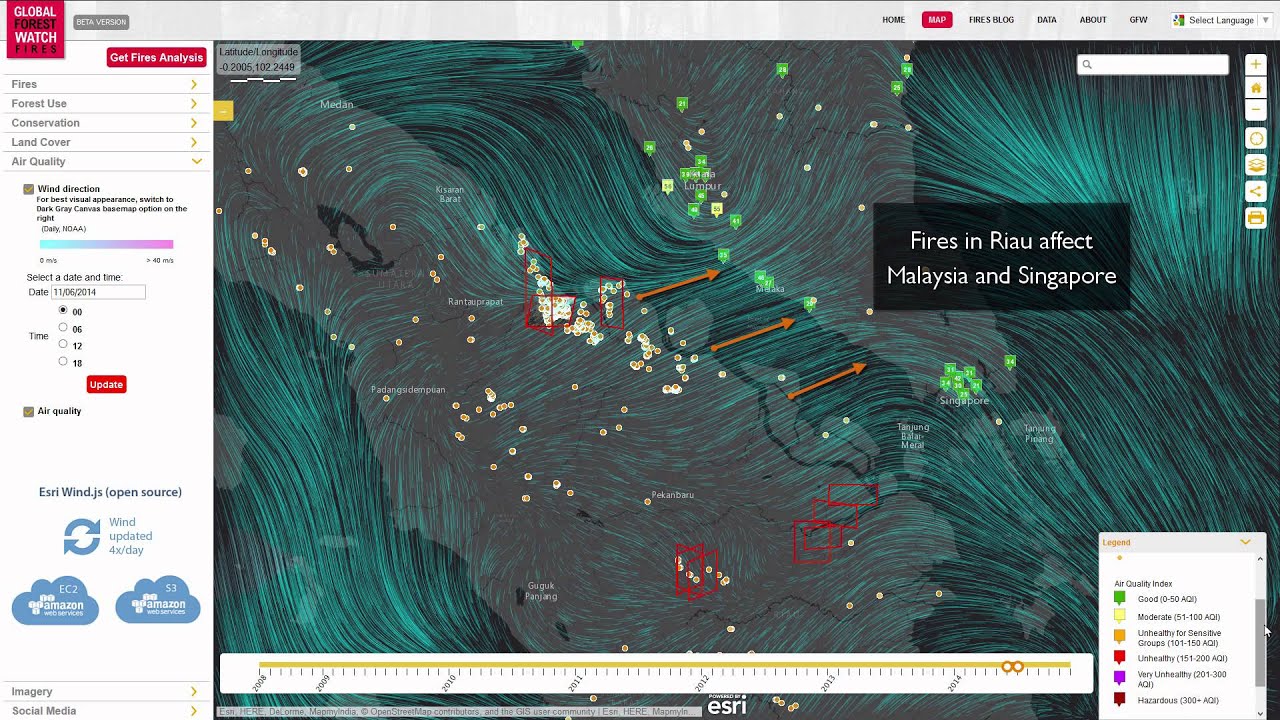Open the Select Language dropdown
Viewport: 1280px width, 720px height.
tap(1221, 20)
